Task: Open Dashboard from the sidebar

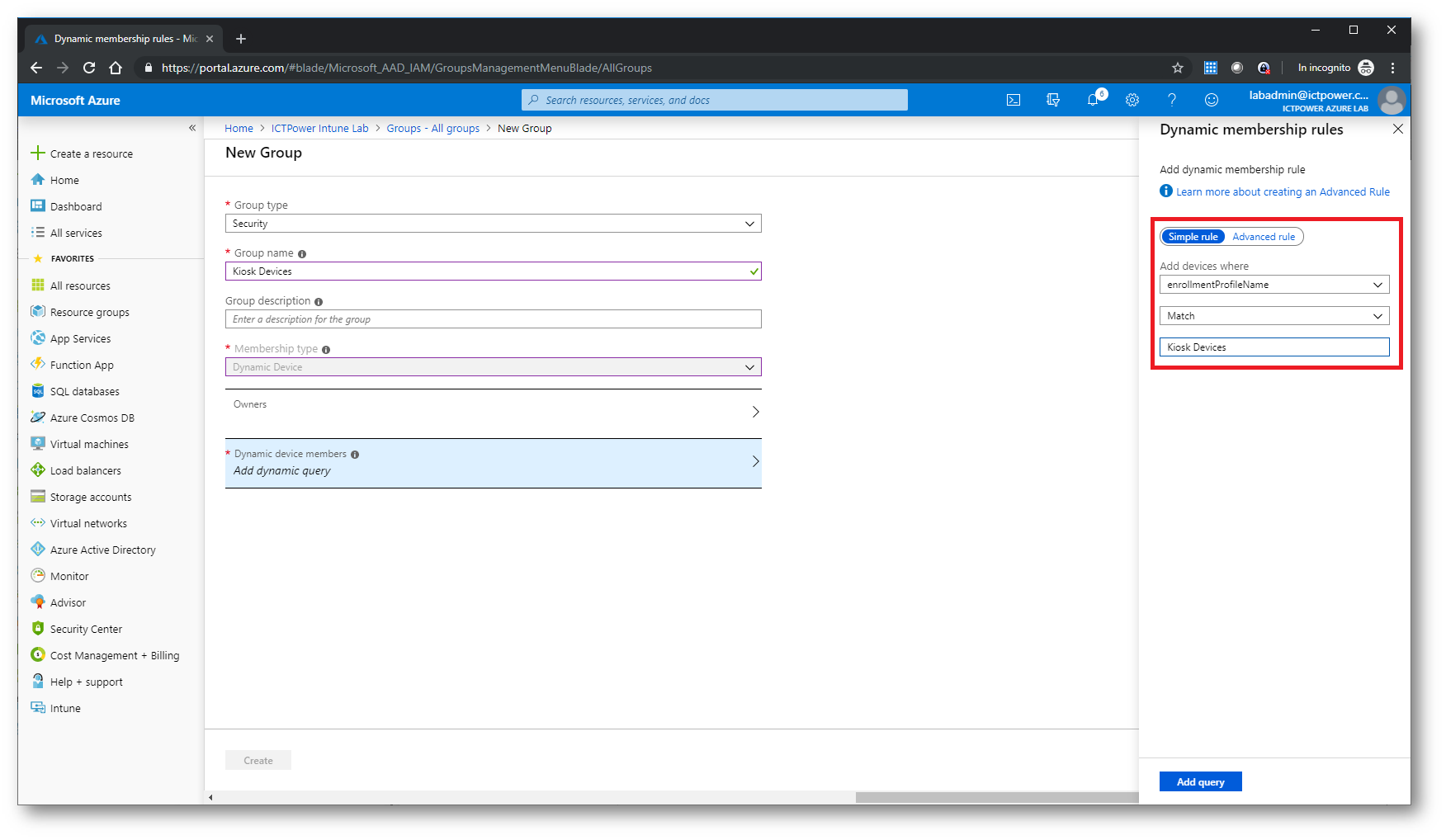Action: click(76, 206)
